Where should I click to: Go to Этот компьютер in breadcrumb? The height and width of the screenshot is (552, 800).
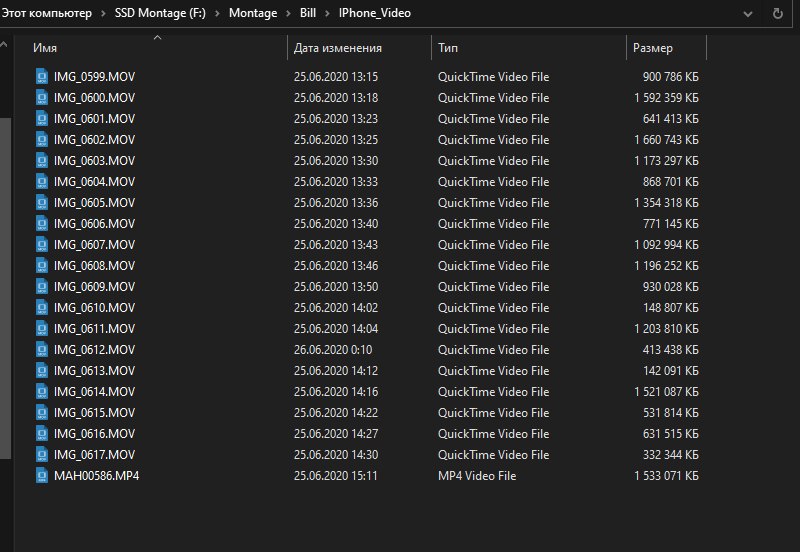46,13
